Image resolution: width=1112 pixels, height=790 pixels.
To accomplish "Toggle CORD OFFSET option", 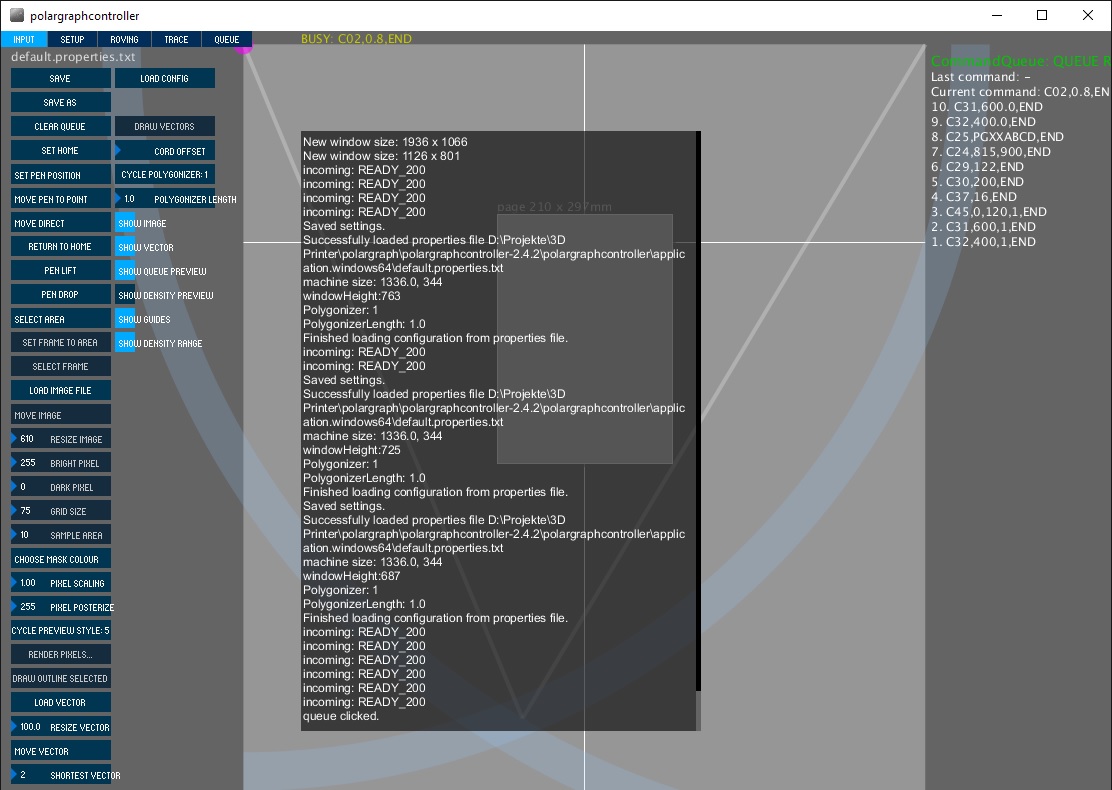I will pos(165,151).
